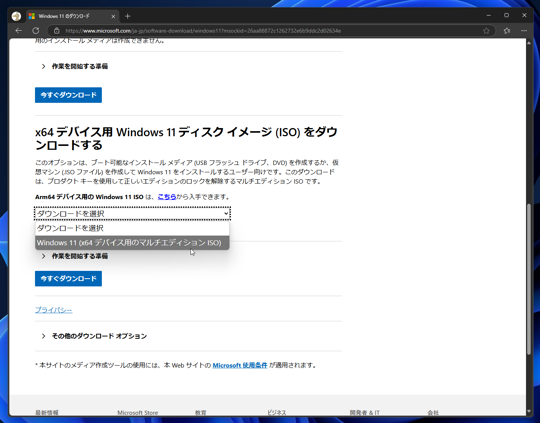
Task: Open the Microsoft 使用条件 link
Action: tap(240, 365)
